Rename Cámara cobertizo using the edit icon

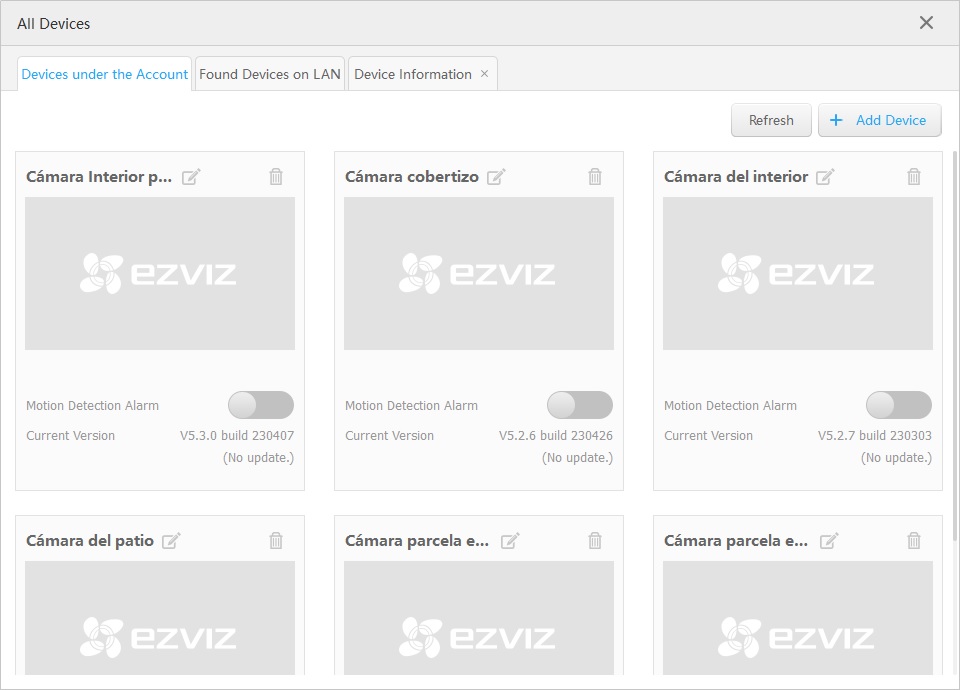pos(496,177)
